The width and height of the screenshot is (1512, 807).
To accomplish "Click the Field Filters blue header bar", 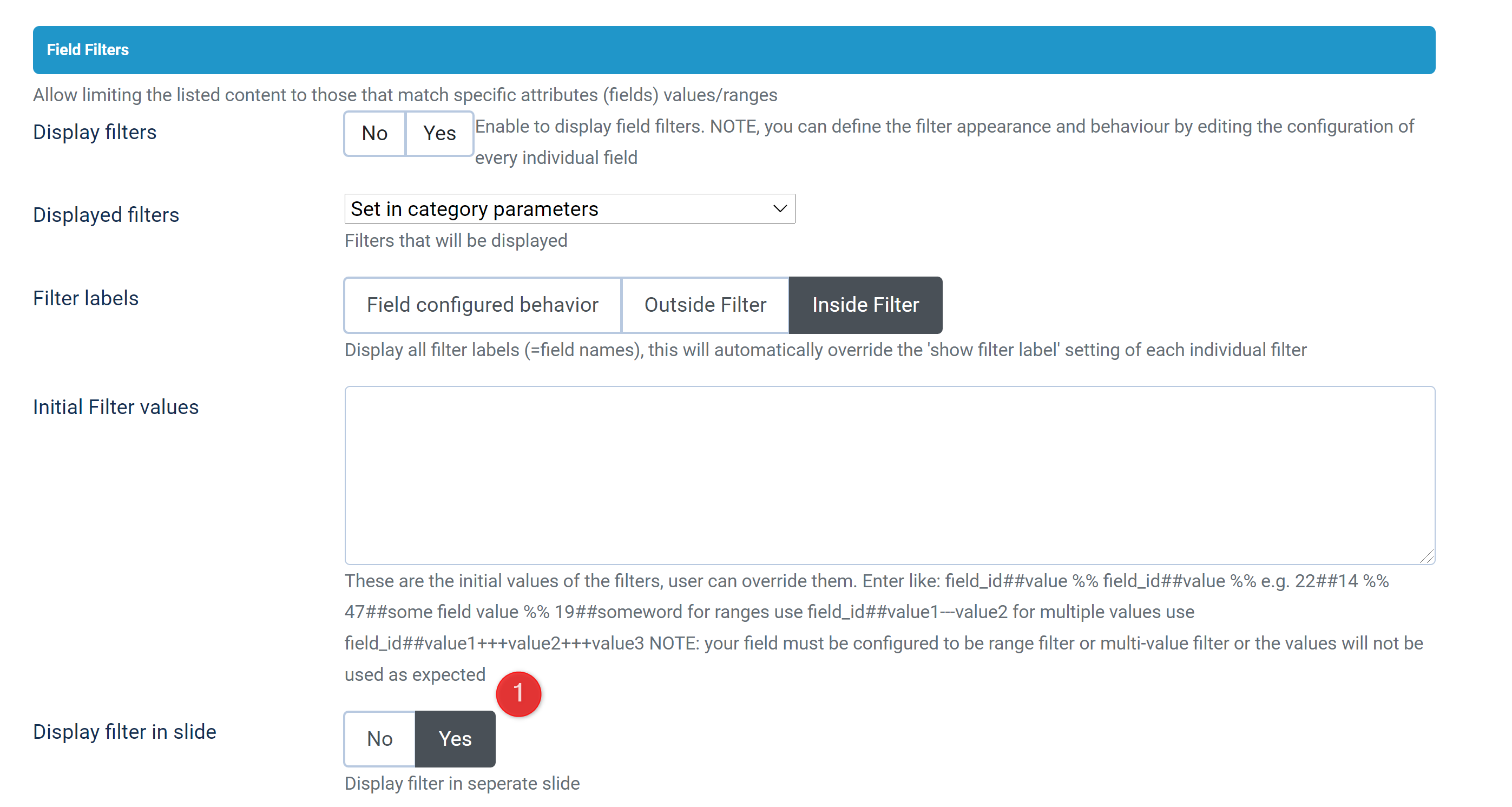I will tap(734, 50).
